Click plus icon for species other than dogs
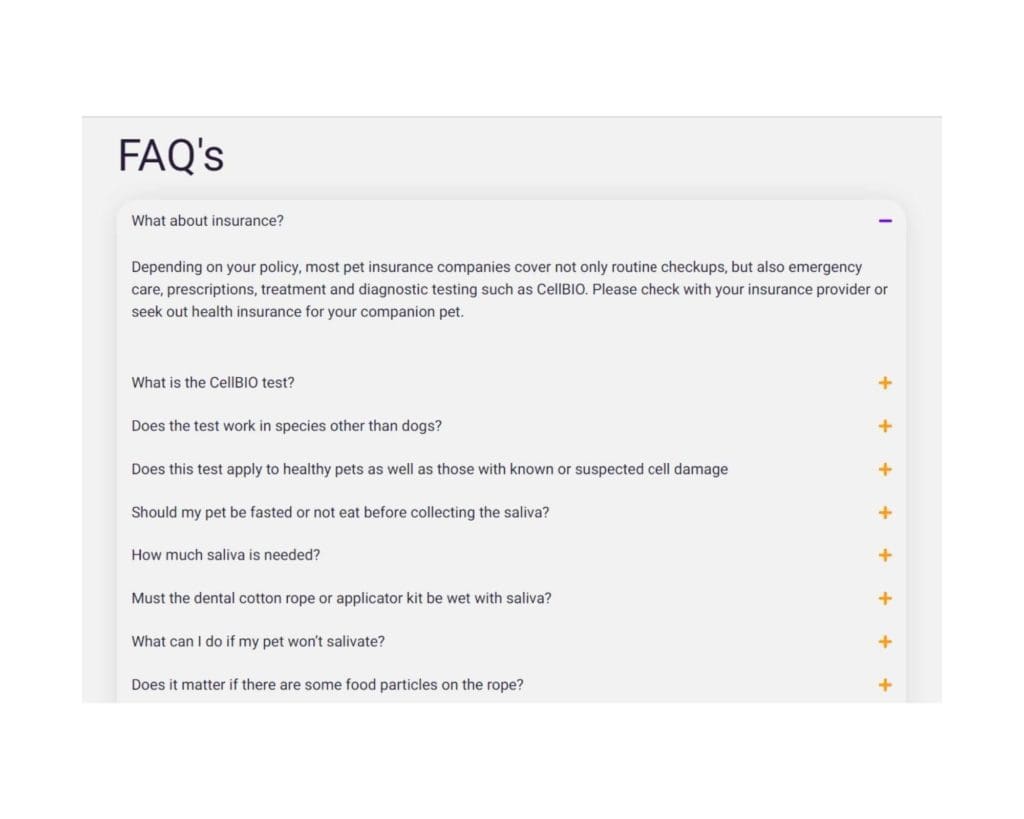 [x=885, y=426]
